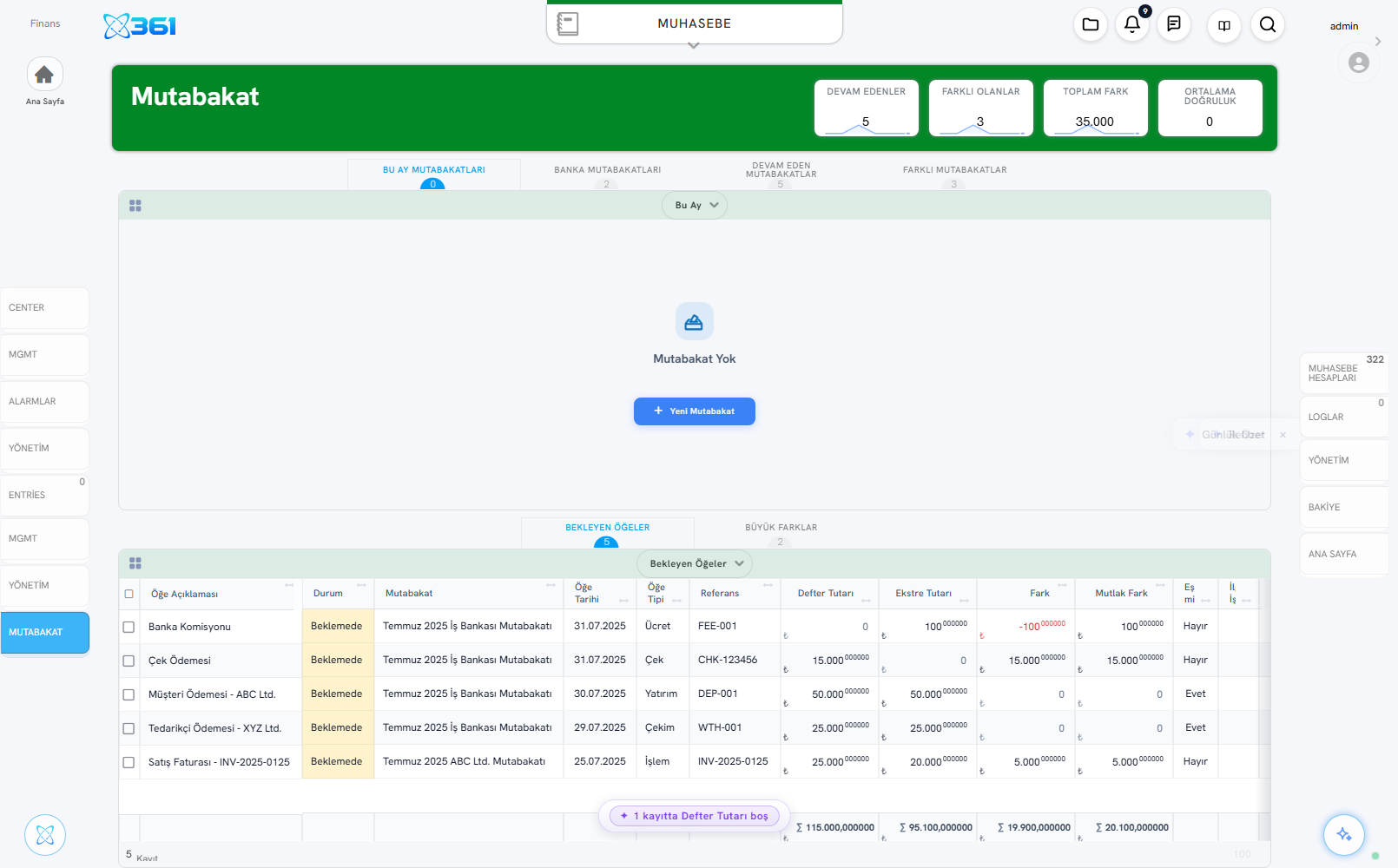The image size is (1398, 868).
Task: Open the messages chat icon
Action: point(1174,24)
